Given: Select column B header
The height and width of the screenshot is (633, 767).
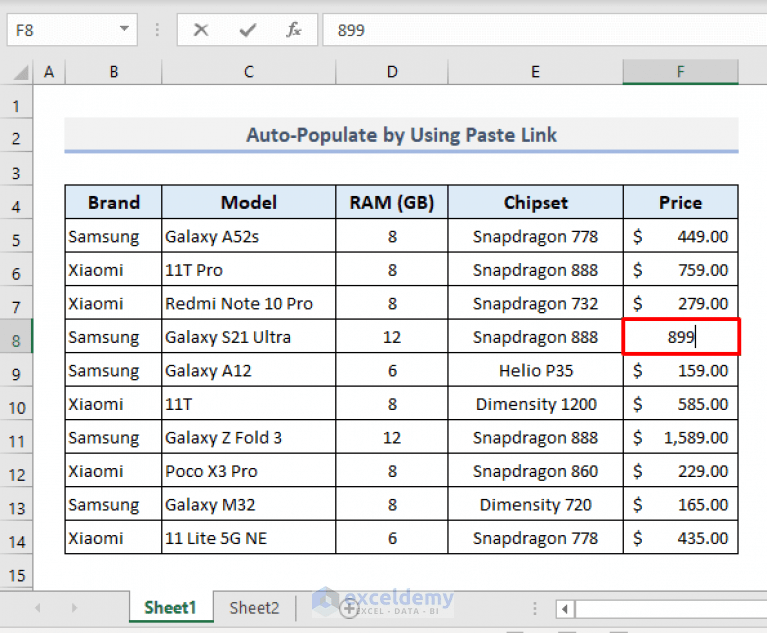Looking at the screenshot, I should click(113, 72).
